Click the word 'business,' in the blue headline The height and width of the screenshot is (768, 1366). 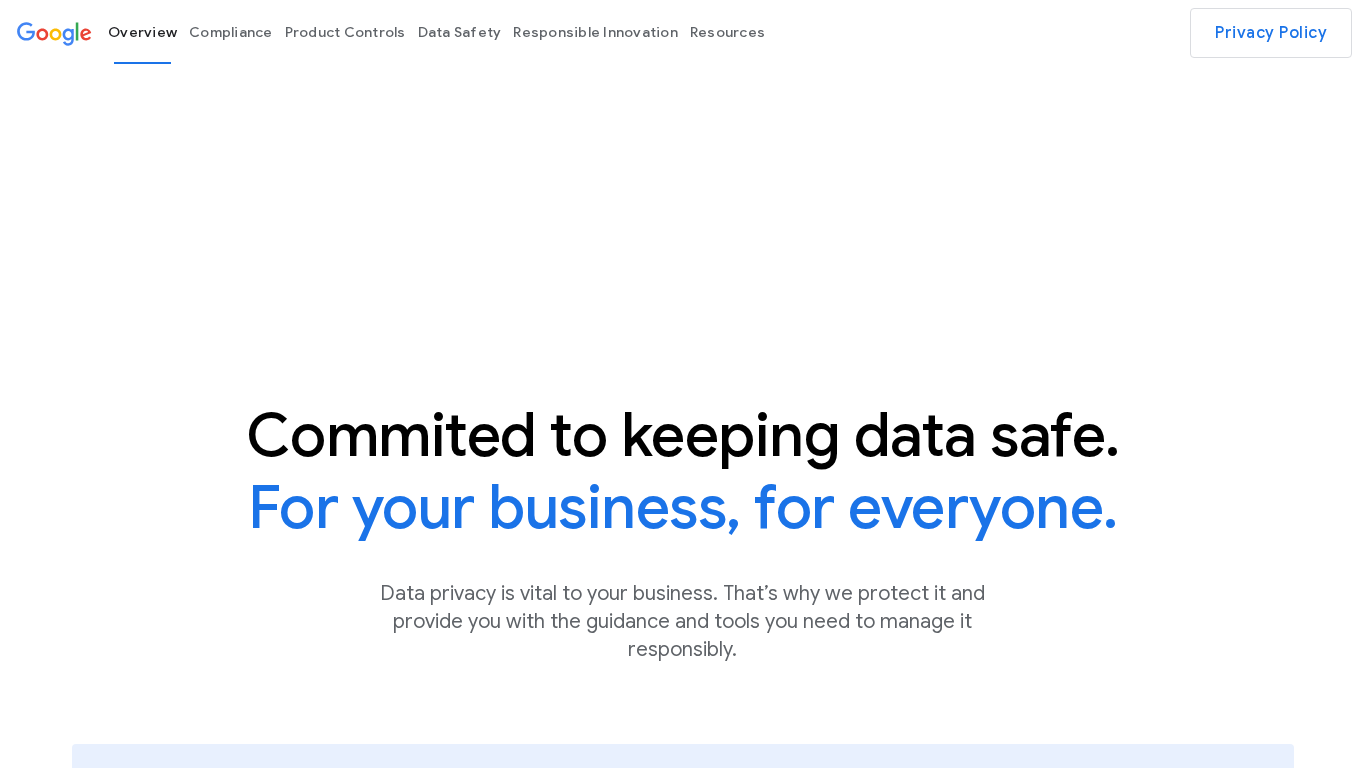coord(613,508)
